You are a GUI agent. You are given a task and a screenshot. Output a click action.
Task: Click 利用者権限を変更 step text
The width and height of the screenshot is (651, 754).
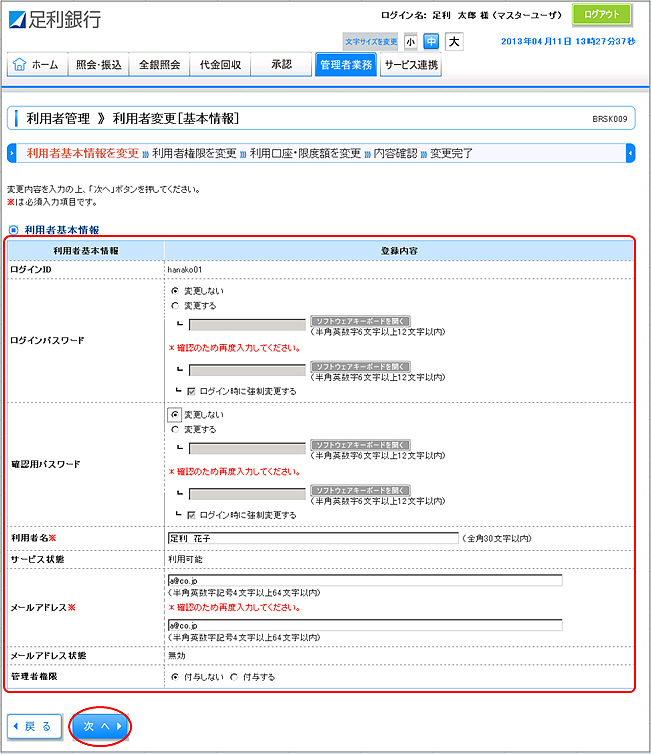pos(194,153)
